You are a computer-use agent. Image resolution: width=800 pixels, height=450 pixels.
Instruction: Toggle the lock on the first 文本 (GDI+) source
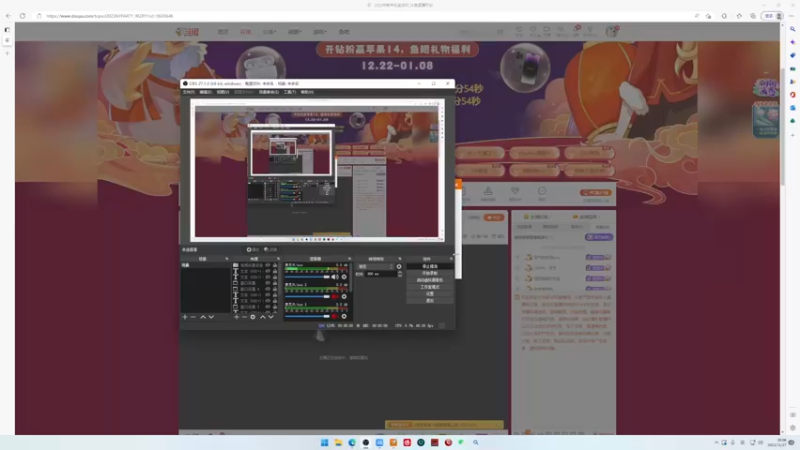pyautogui.click(x=275, y=271)
